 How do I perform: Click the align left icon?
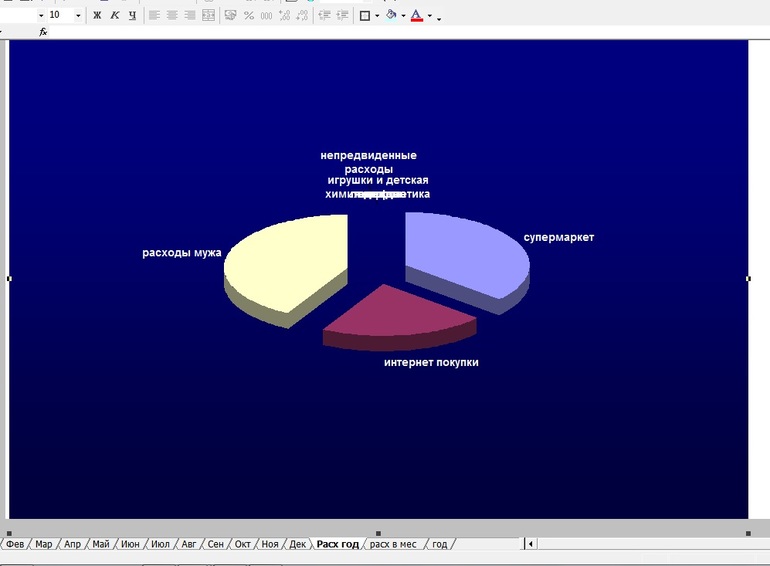point(154,15)
